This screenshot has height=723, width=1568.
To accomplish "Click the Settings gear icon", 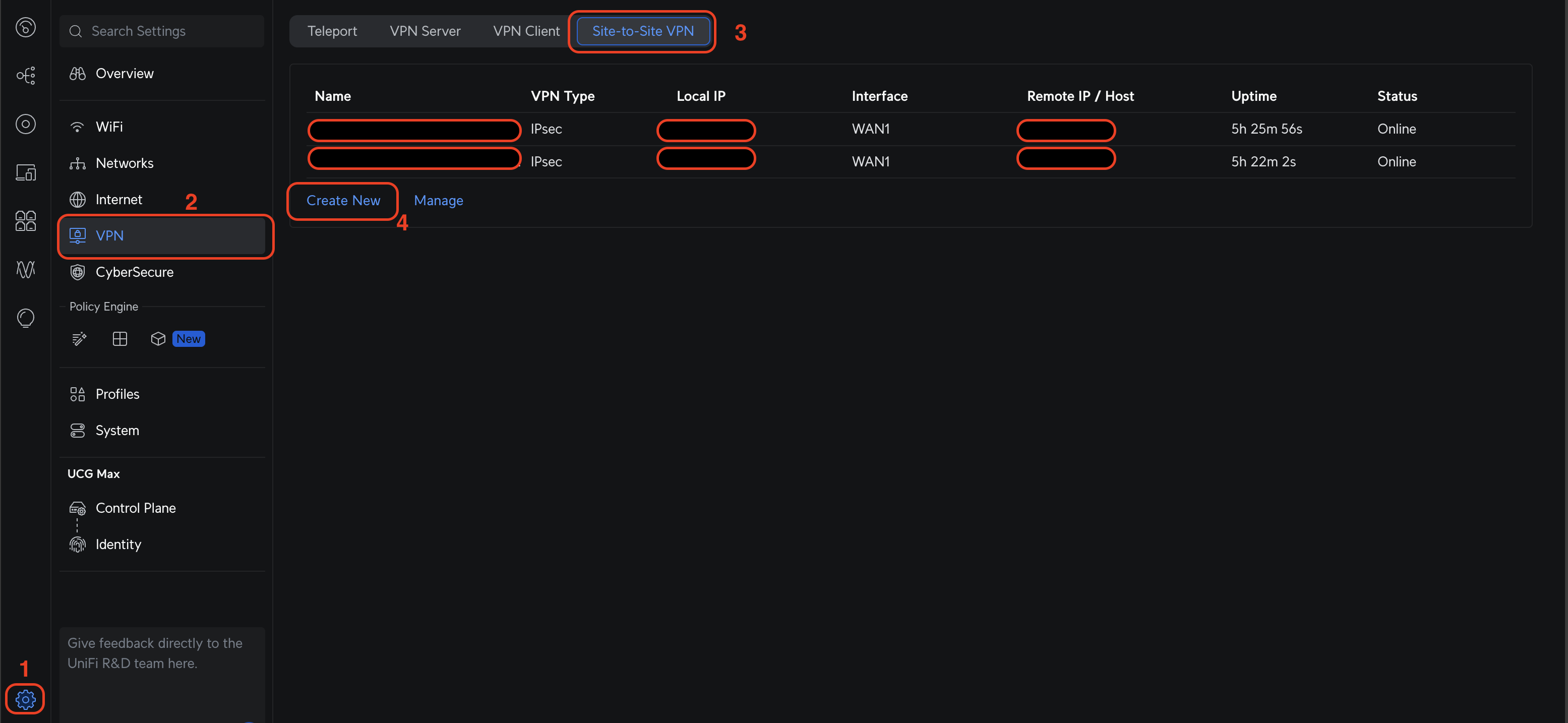I will (25, 699).
